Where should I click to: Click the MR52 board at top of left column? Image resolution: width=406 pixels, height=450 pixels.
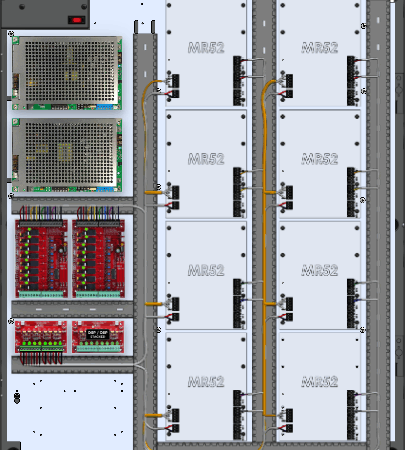(x=206, y=53)
